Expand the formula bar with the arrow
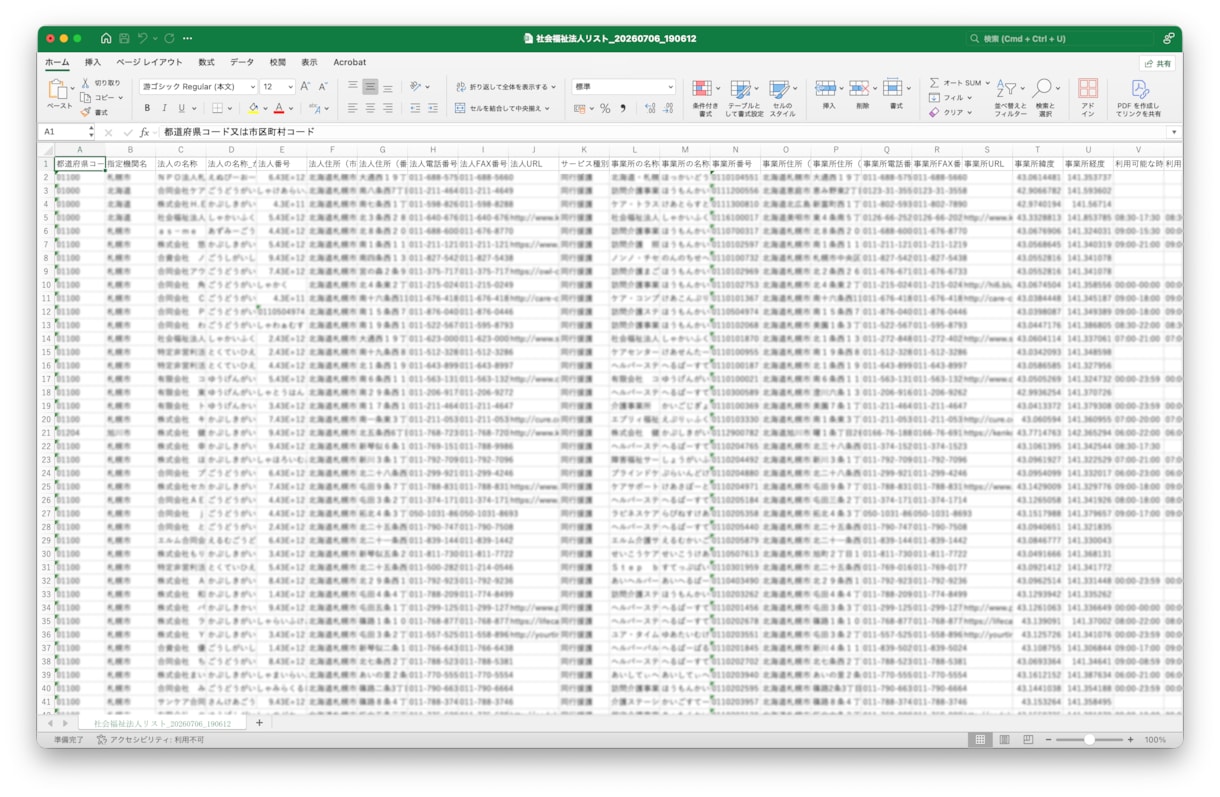1220x797 pixels. coord(1174,132)
